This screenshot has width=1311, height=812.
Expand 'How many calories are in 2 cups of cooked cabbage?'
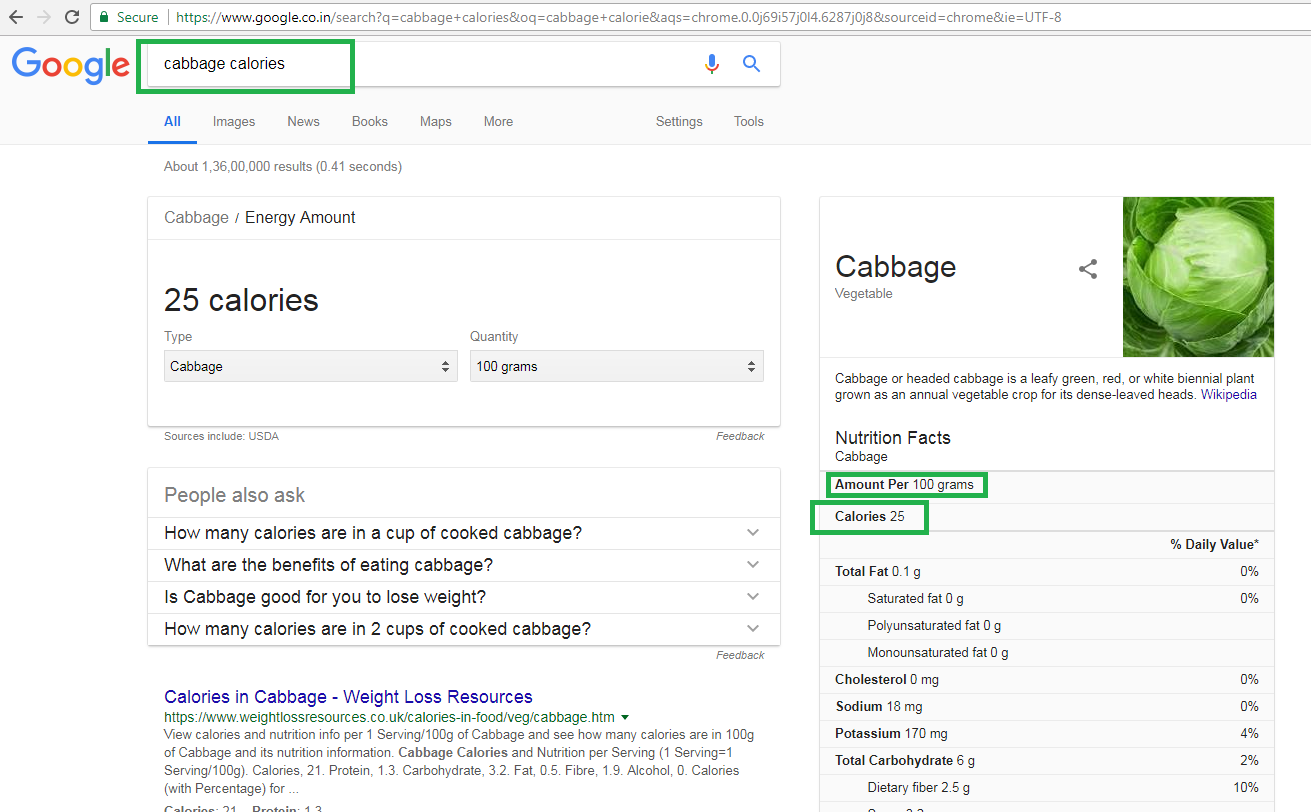[464, 629]
